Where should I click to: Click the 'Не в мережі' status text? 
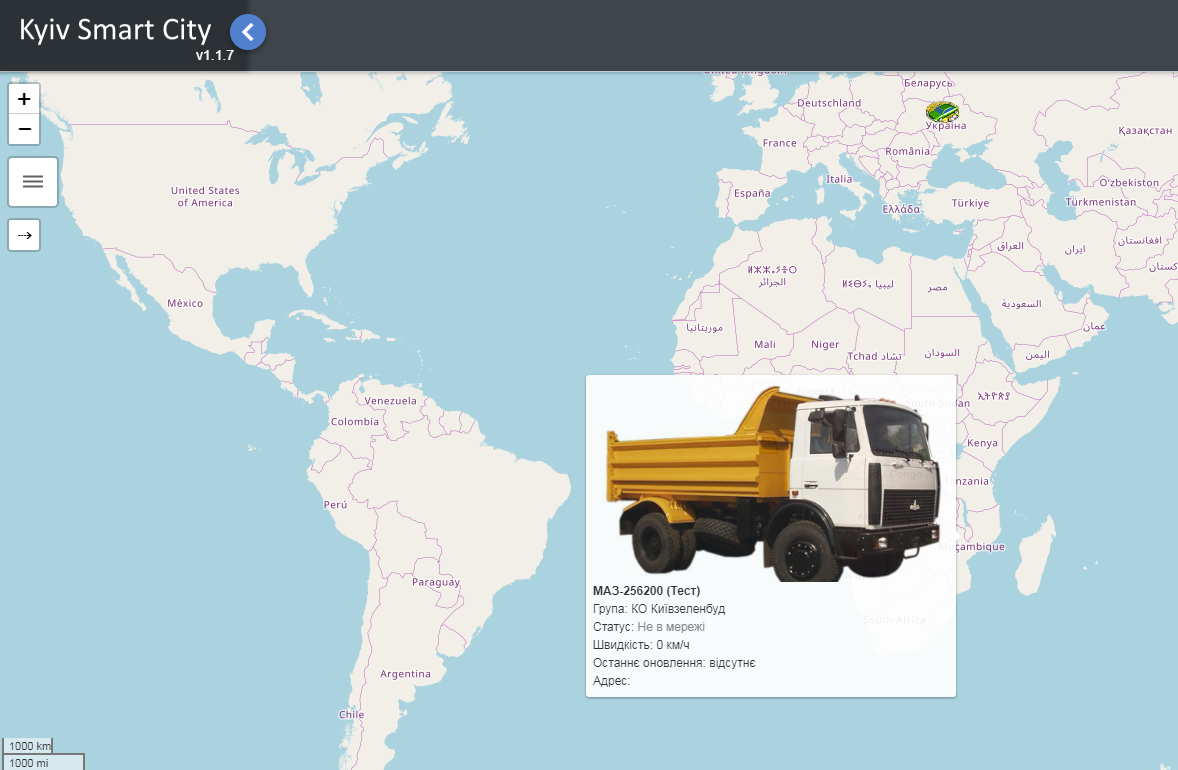coord(671,627)
